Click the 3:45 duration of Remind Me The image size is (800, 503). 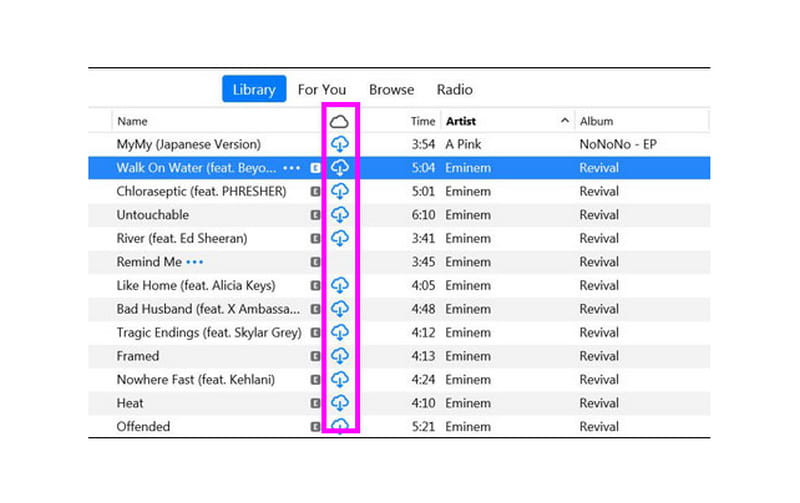click(423, 262)
